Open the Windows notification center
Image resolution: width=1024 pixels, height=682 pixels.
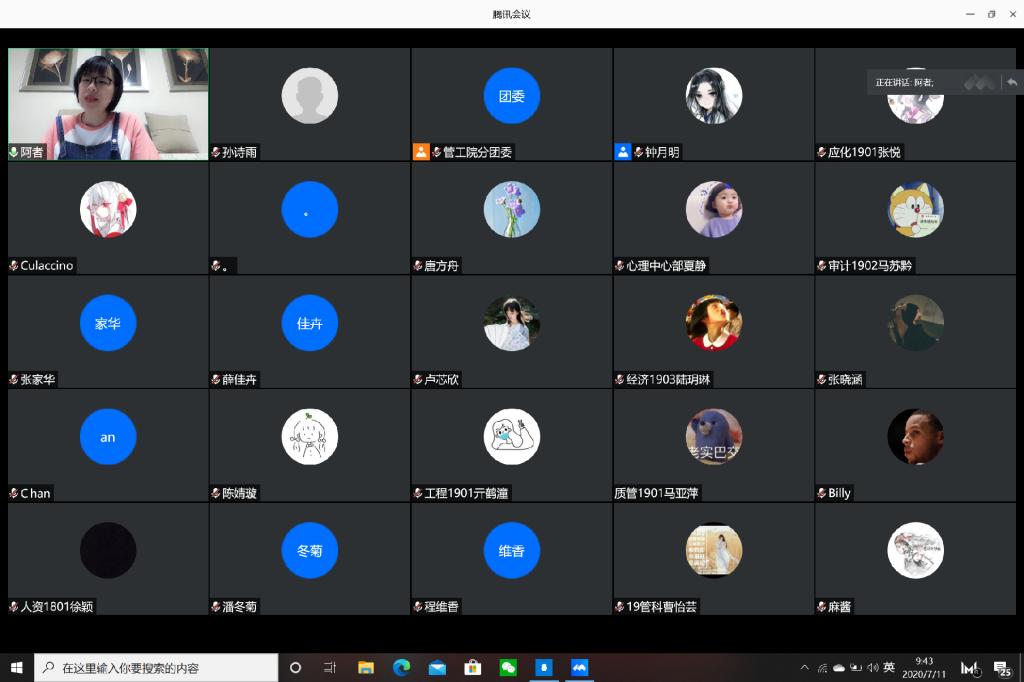pos(1001,668)
